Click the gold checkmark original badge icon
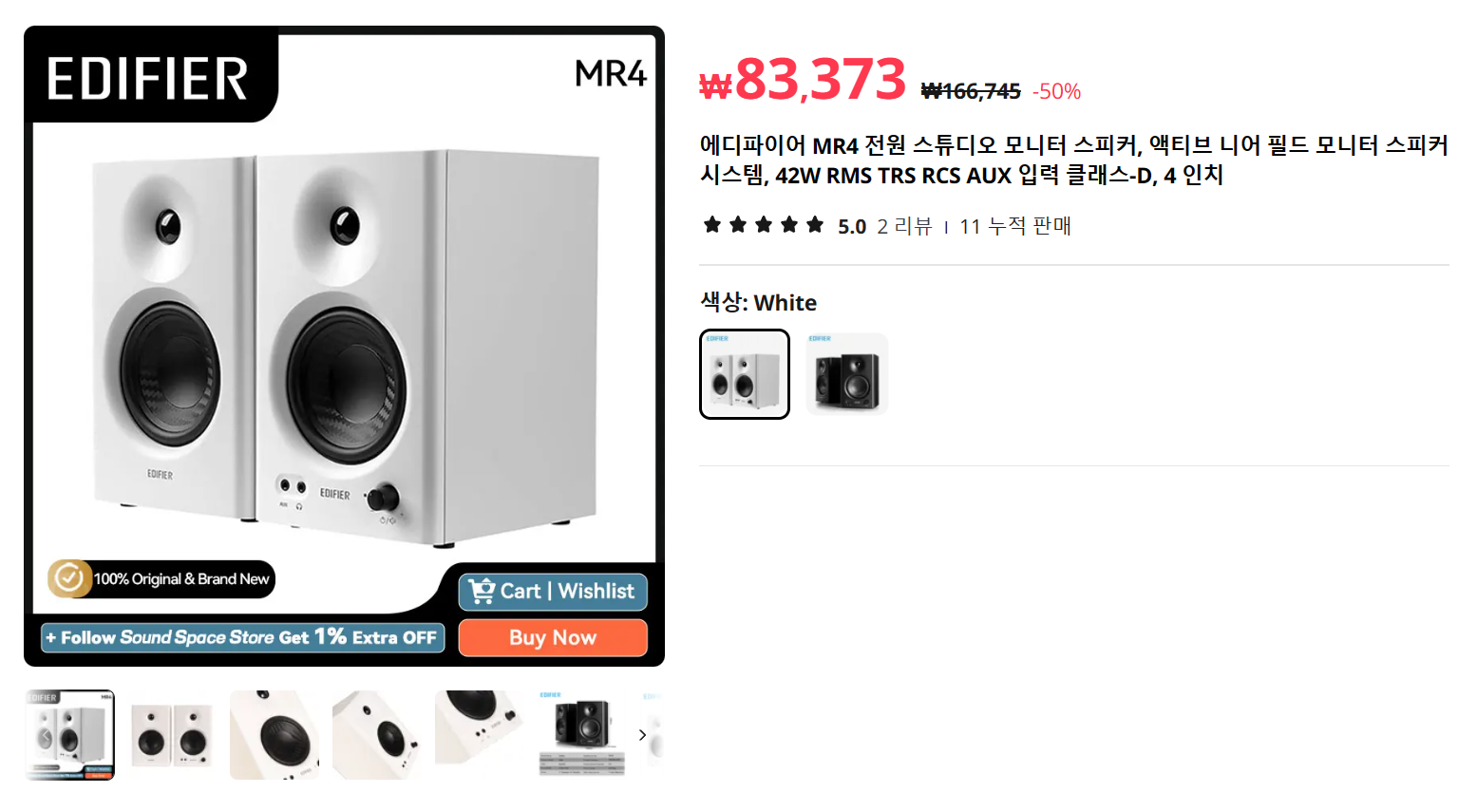This screenshot has width=1477, height=812. point(68,577)
